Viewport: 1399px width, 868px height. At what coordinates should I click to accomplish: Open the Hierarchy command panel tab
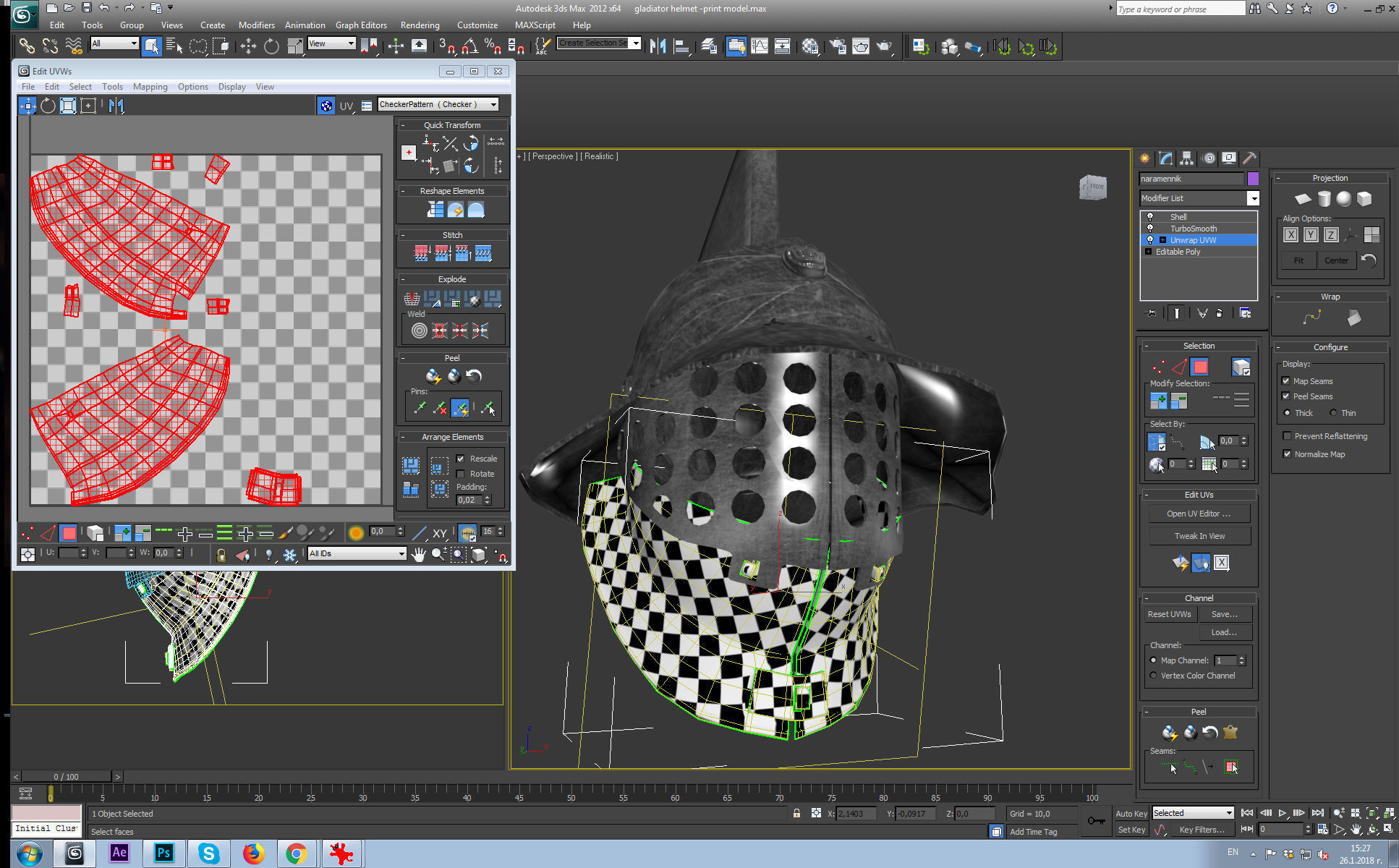[1186, 158]
